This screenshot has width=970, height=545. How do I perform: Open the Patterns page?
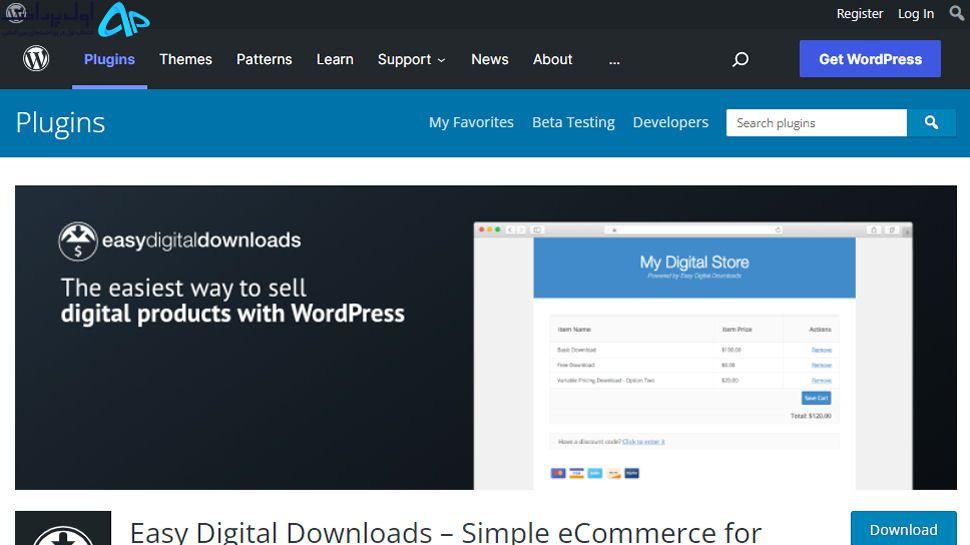coord(264,59)
